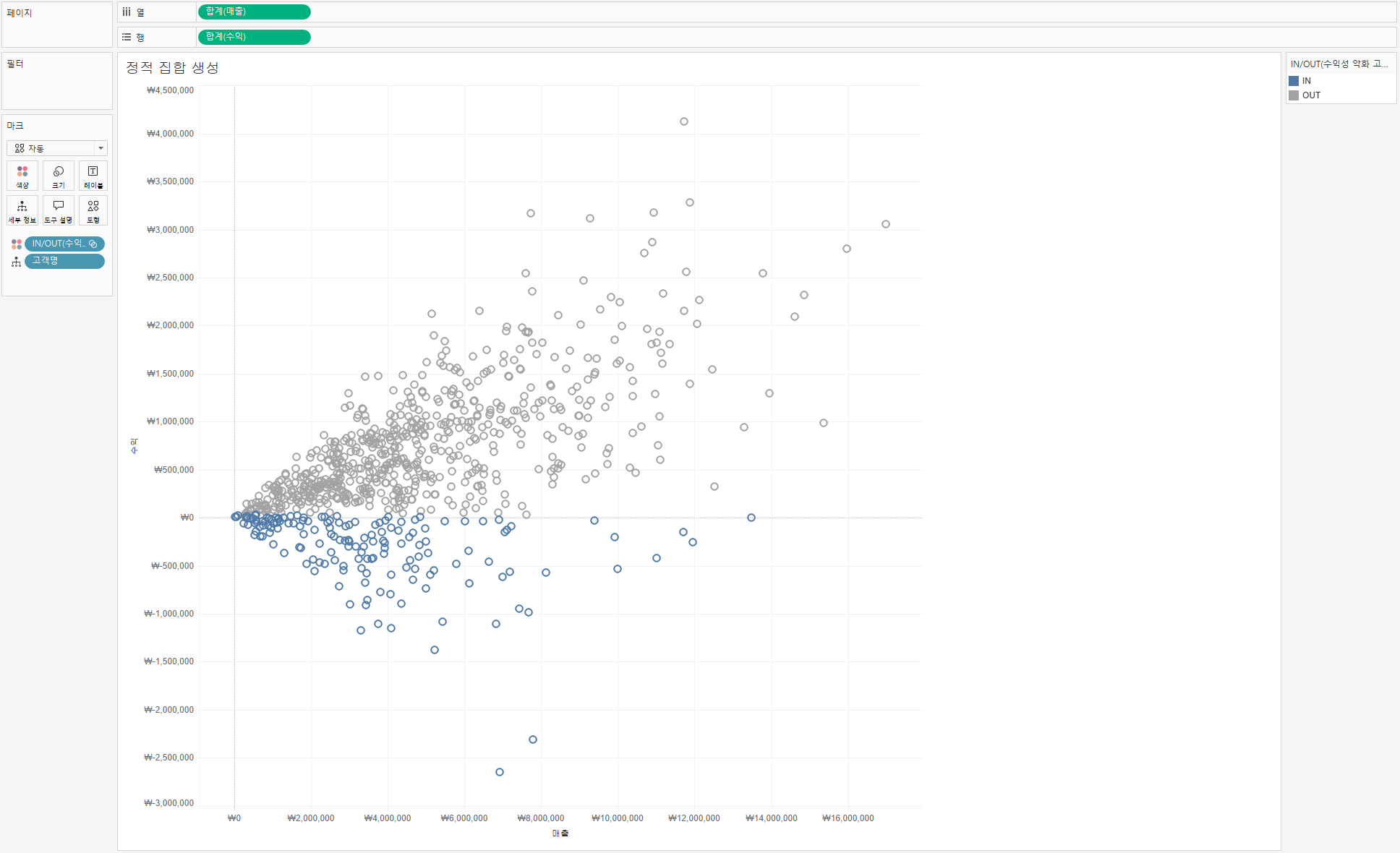
Task: Click detail icon beside 고객명 pill
Action: (x=16, y=262)
